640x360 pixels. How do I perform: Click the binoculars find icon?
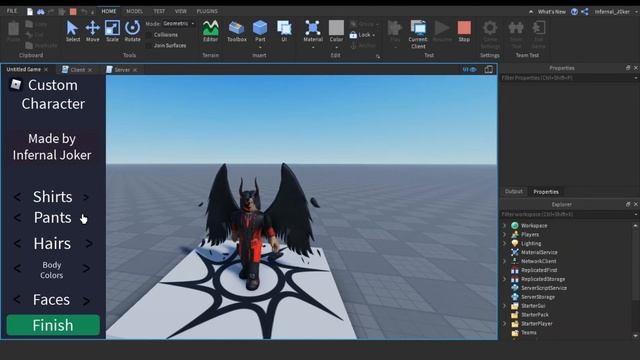tap(40, 11)
